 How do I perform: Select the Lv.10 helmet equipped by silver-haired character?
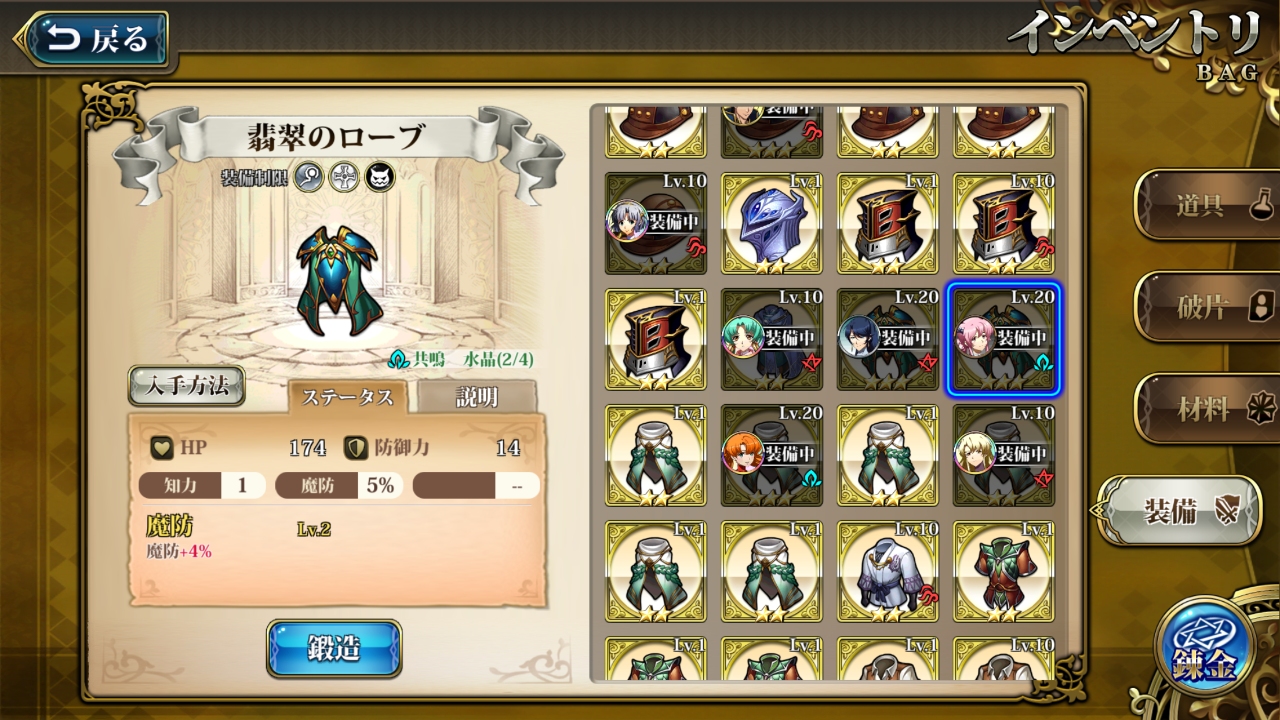(x=655, y=224)
